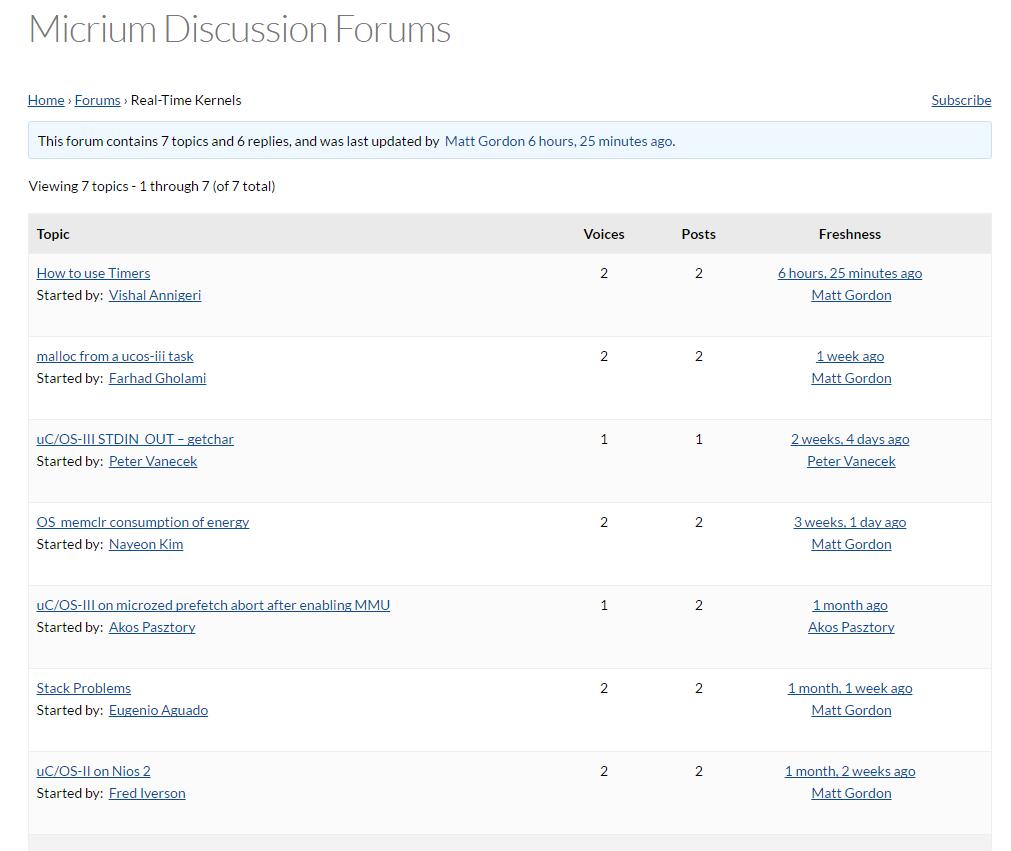Click Matt Gordon under How to use Timers freshness
Screen dimensions: 1011x851
(851, 295)
